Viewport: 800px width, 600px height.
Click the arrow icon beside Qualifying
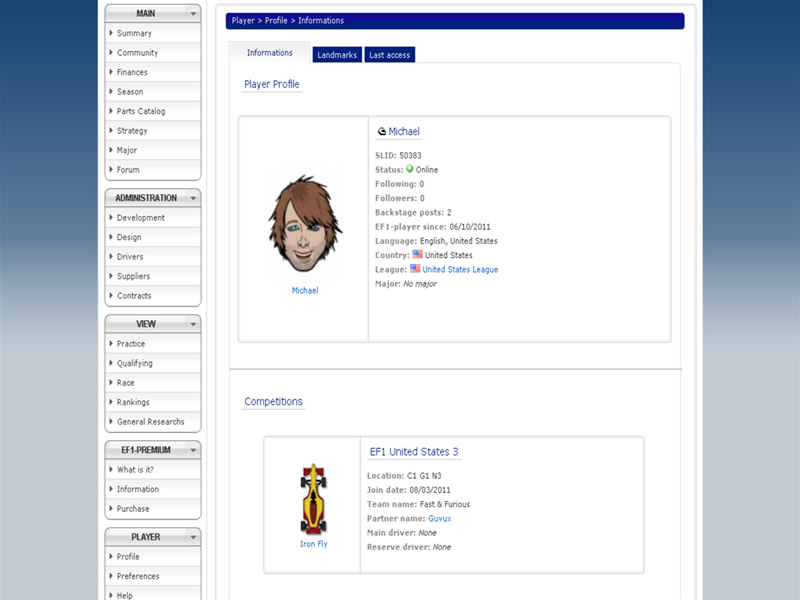tap(112, 363)
